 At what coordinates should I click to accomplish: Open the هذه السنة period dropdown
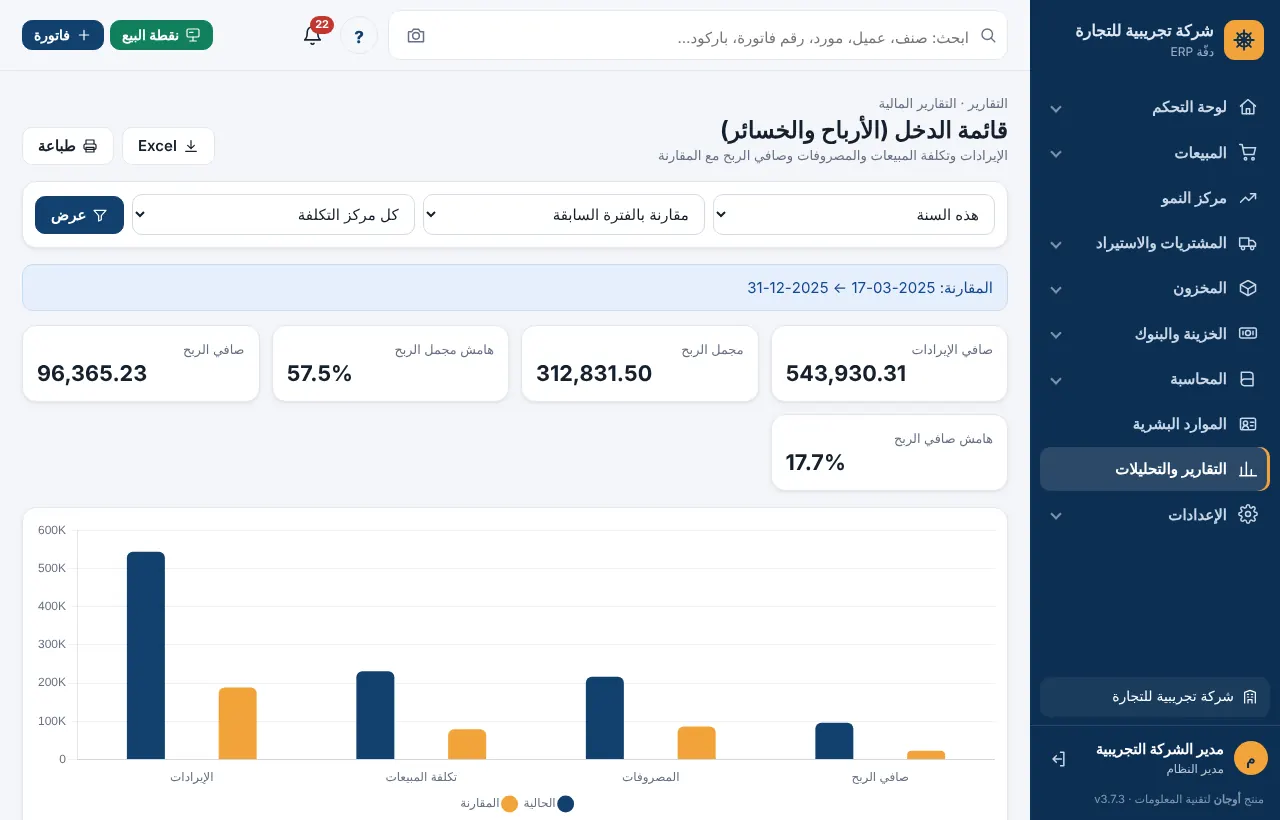854,215
